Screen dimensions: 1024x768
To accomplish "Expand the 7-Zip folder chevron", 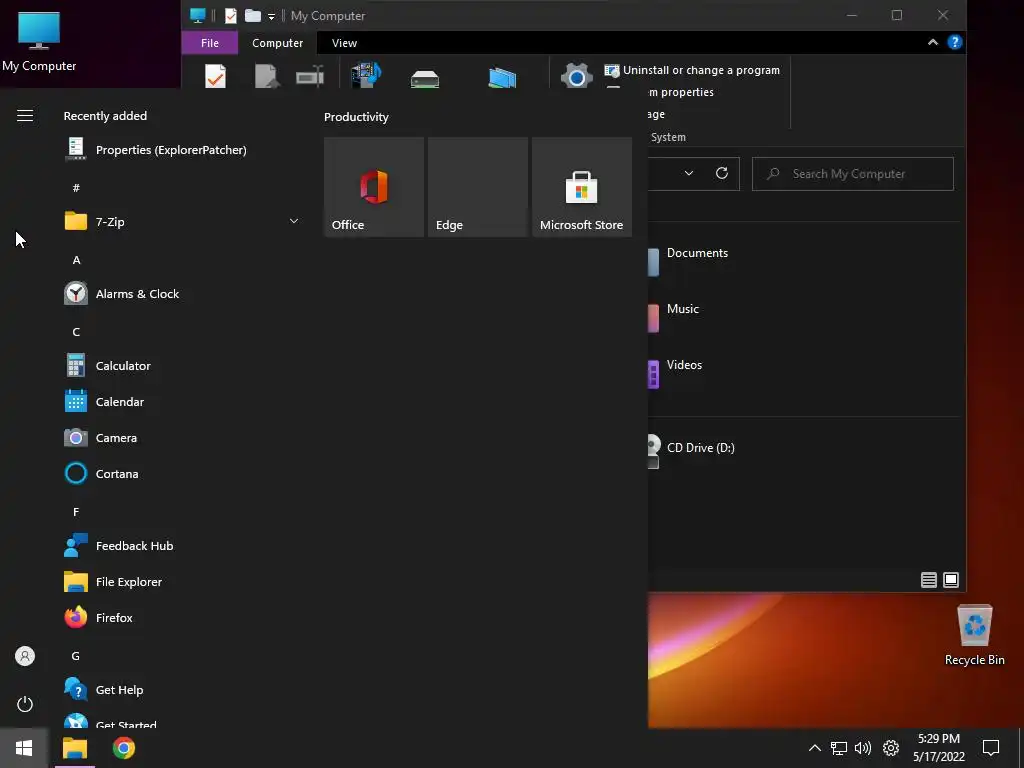I will [294, 221].
